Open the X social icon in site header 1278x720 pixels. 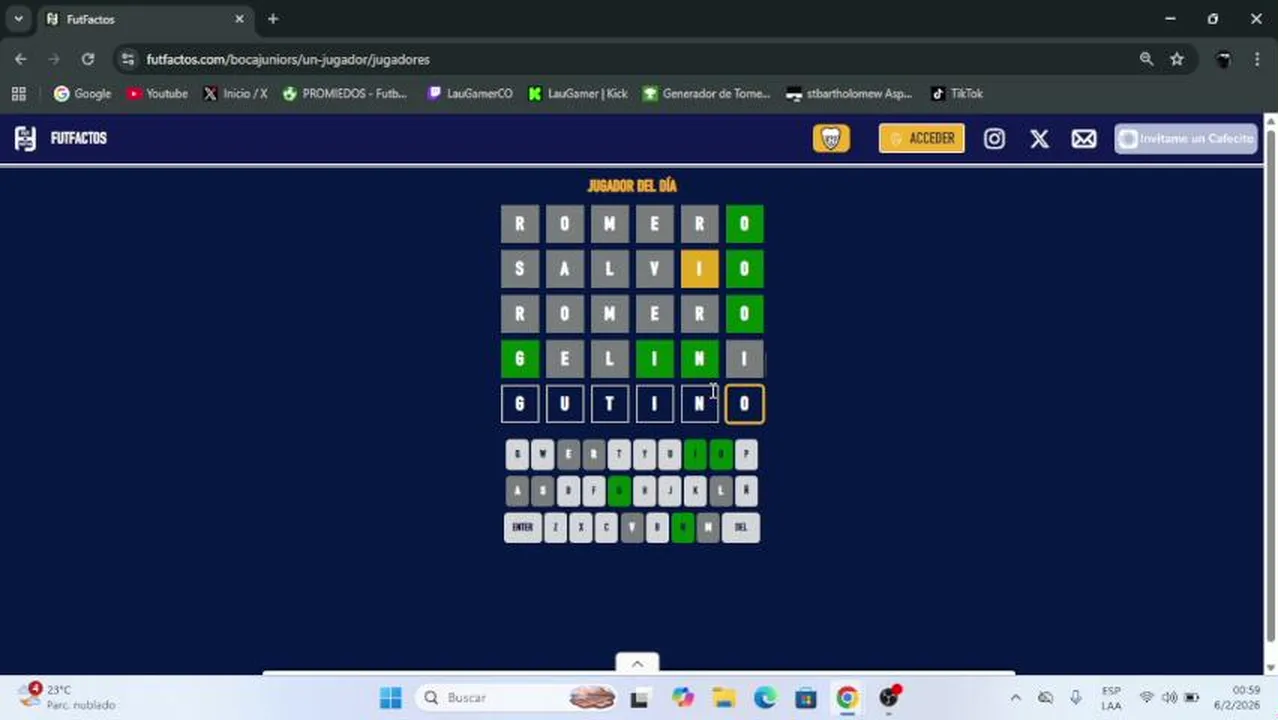[x=1039, y=139]
